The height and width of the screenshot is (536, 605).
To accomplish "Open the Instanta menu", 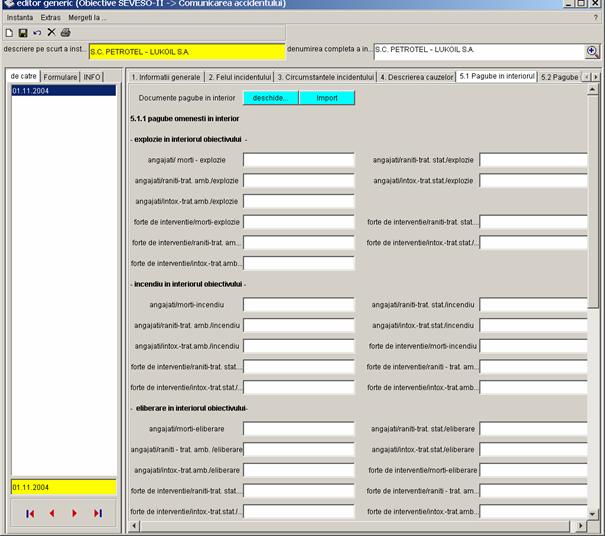I will (x=20, y=18).
